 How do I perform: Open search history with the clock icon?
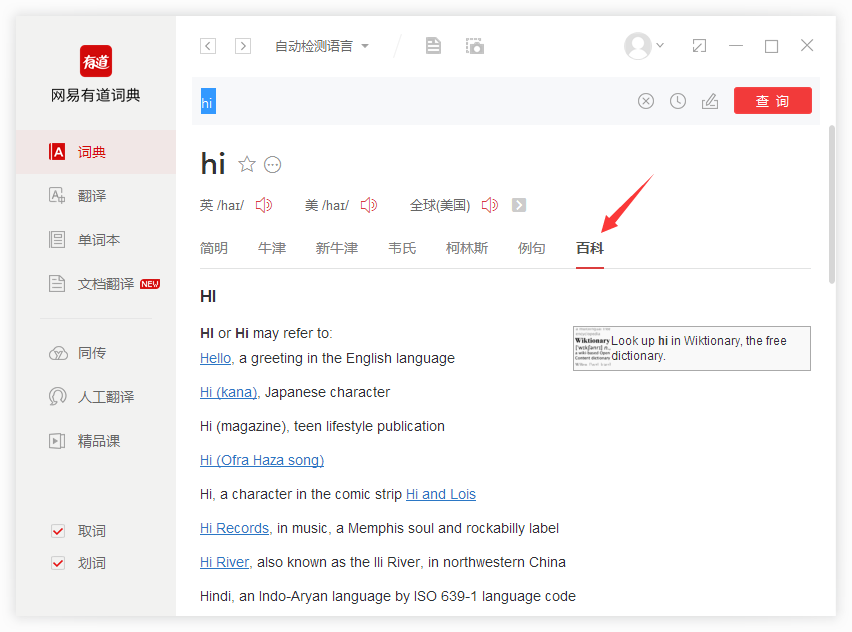point(677,100)
